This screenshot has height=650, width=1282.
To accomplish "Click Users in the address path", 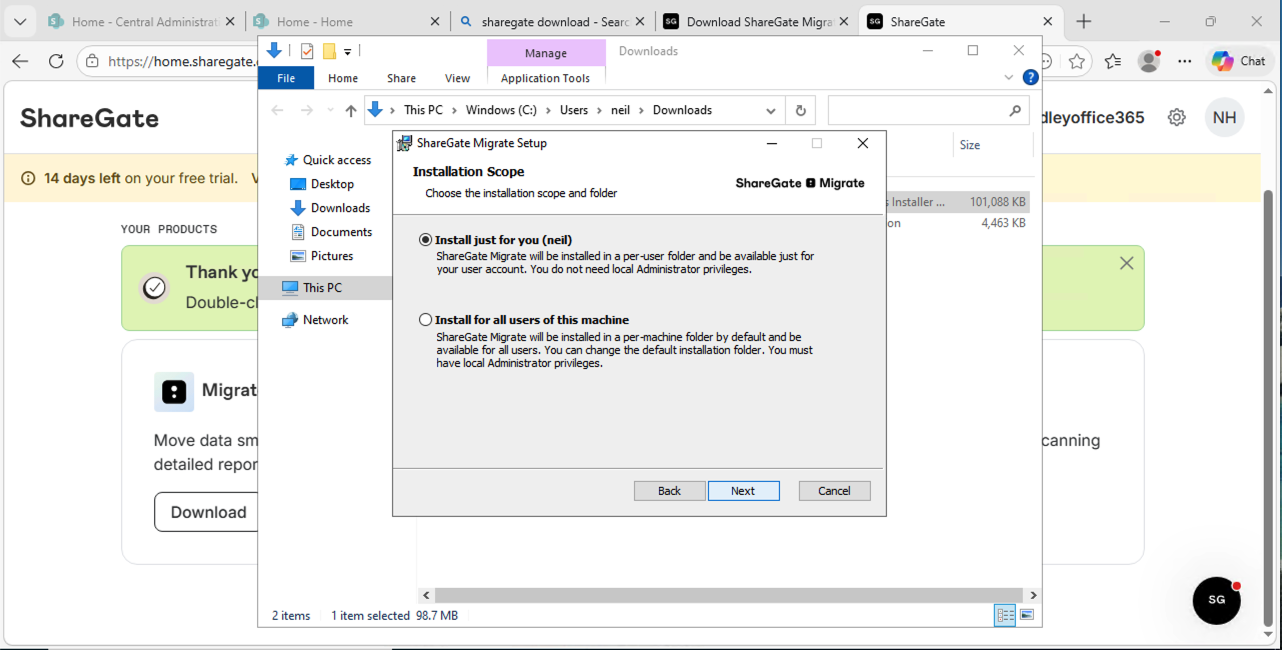I will [x=574, y=110].
